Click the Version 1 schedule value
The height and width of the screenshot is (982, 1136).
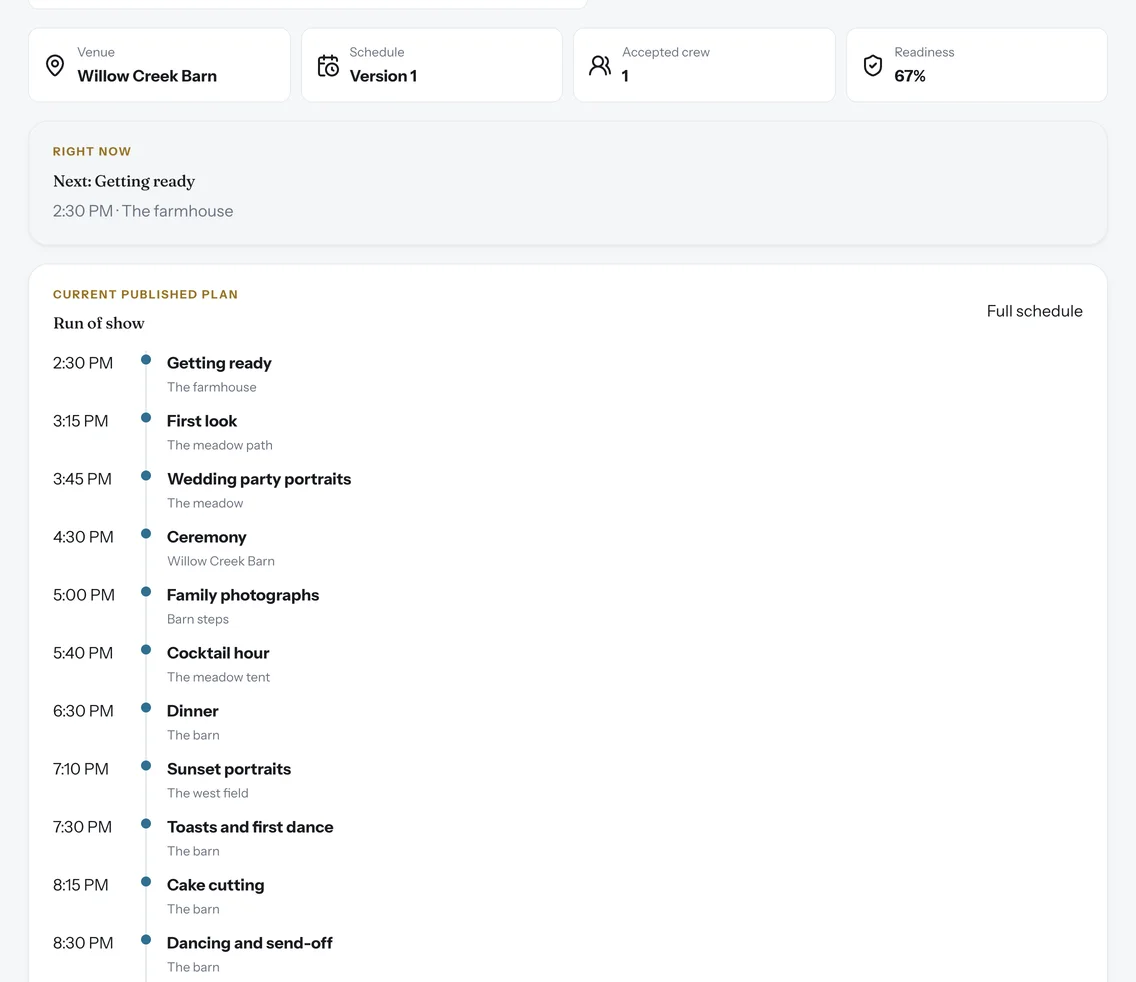(383, 76)
